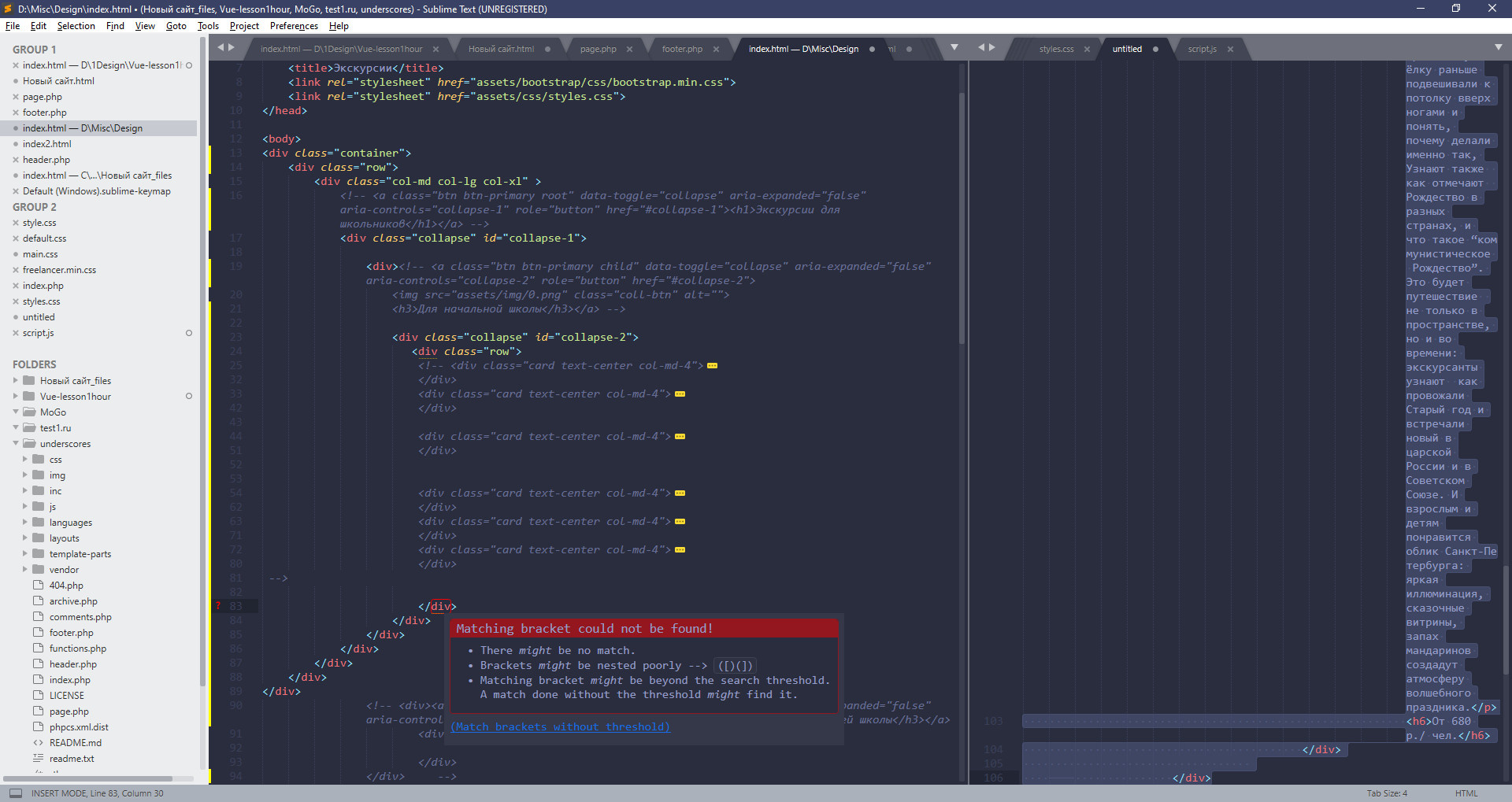Click the GROUP 2 sidebar heading
The height and width of the screenshot is (802, 1512).
point(35,207)
